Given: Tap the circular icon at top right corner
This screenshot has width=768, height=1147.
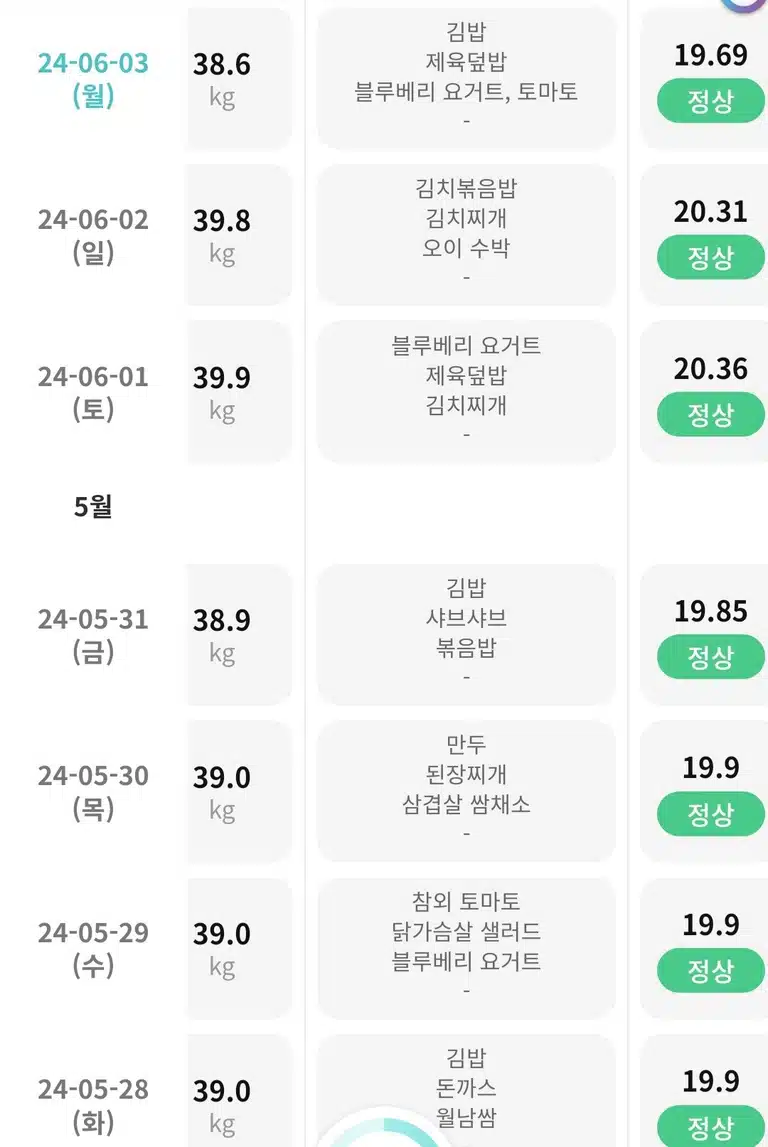Looking at the screenshot, I should 745,4.
